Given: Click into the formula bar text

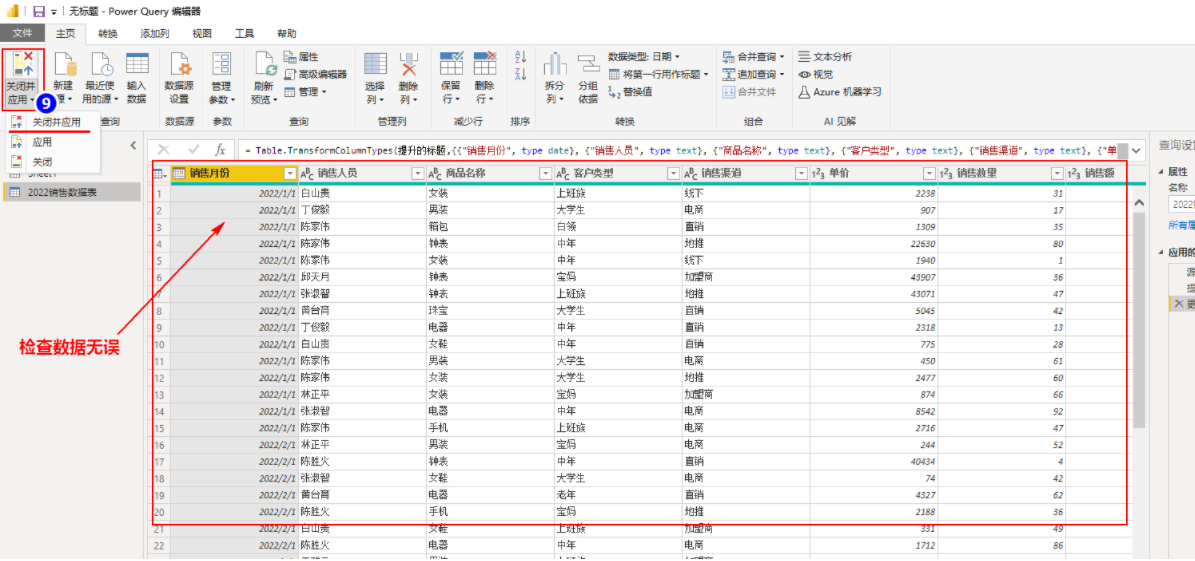Looking at the screenshot, I should (x=680, y=150).
